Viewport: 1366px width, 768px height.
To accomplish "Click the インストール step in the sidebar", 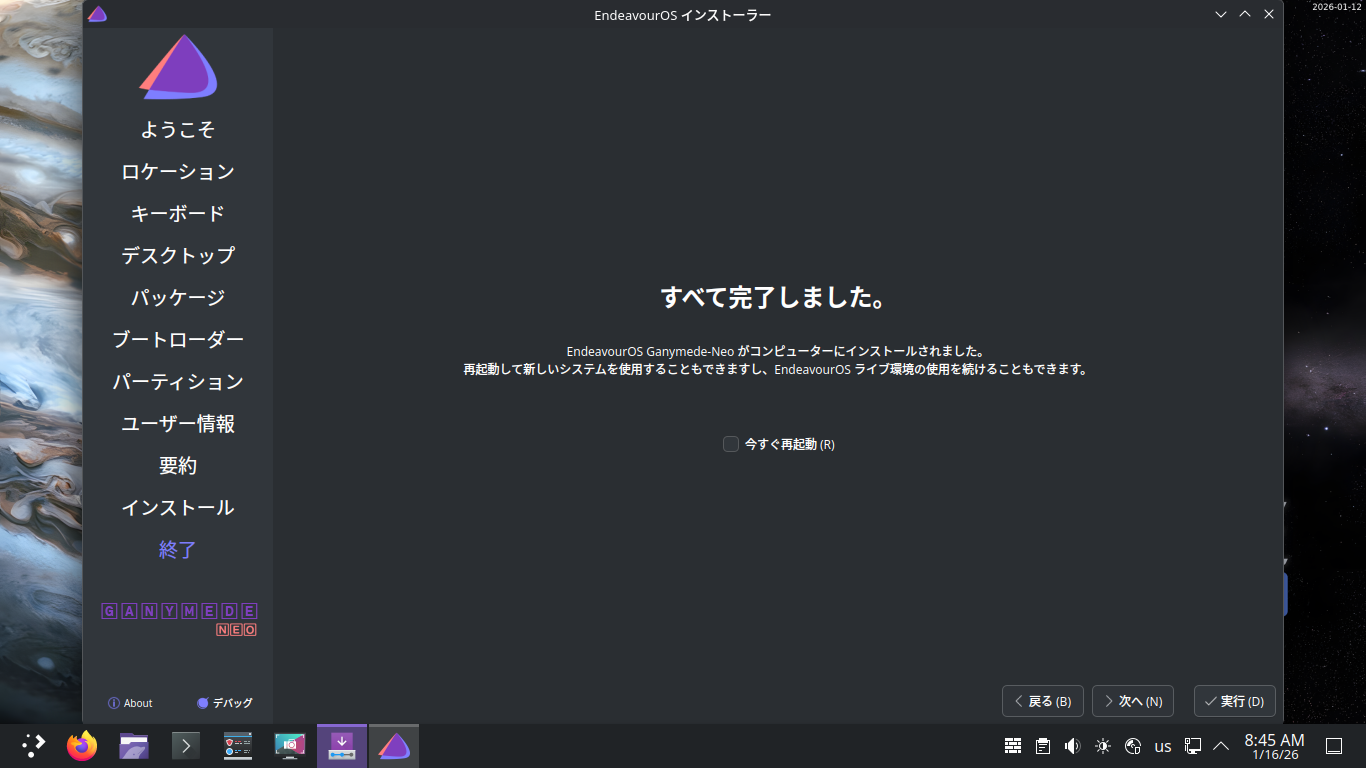I will [178, 508].
